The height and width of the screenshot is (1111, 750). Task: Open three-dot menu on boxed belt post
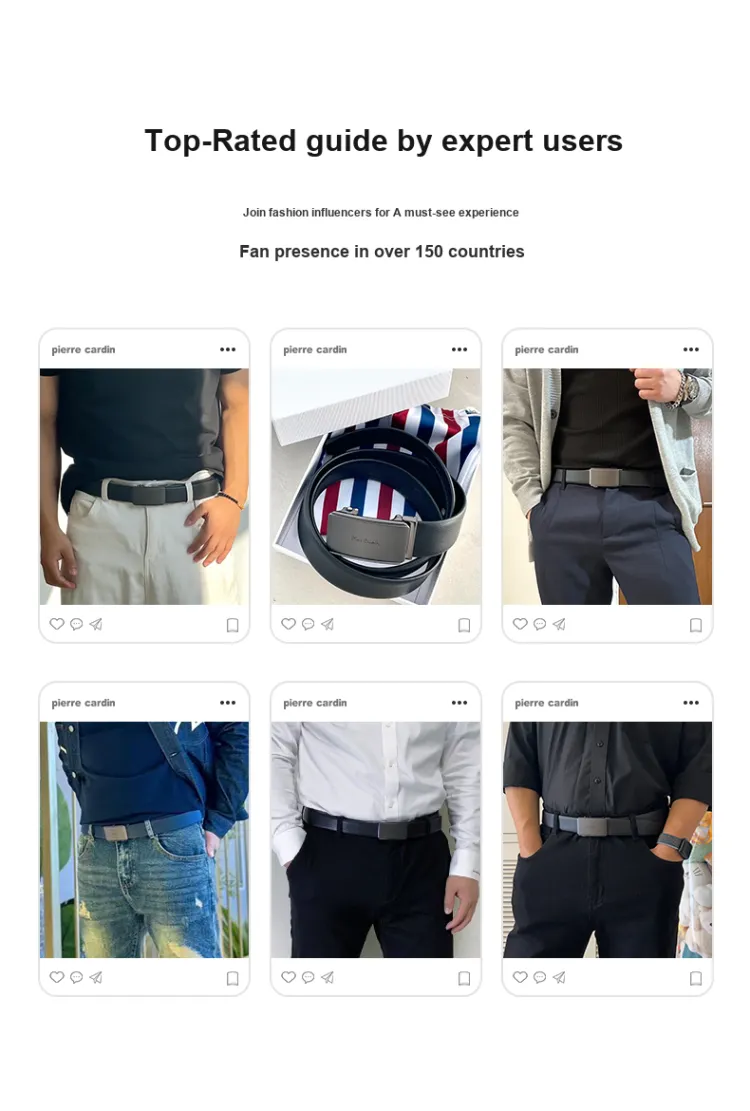pyautogui.click(x=459, y=349)
